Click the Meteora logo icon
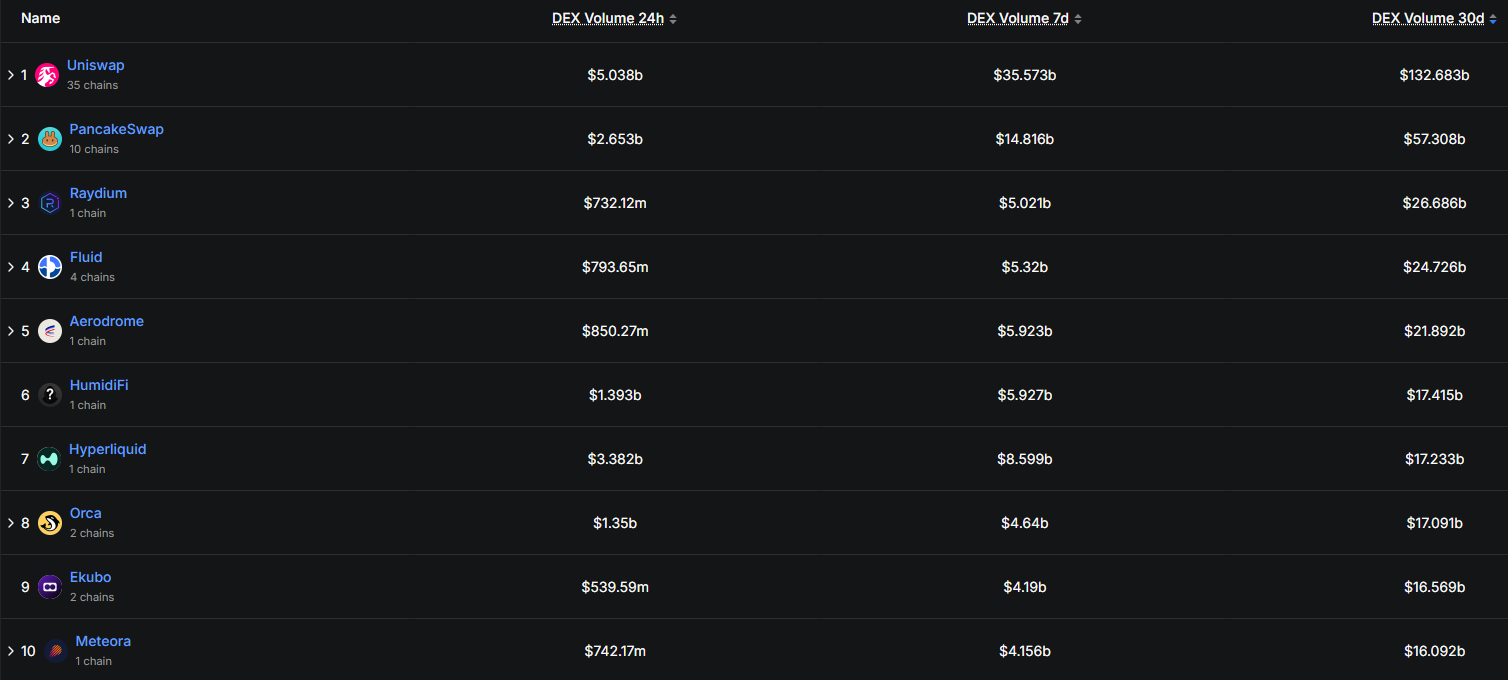Viewport: 1508px width, 680px height. 56,651
